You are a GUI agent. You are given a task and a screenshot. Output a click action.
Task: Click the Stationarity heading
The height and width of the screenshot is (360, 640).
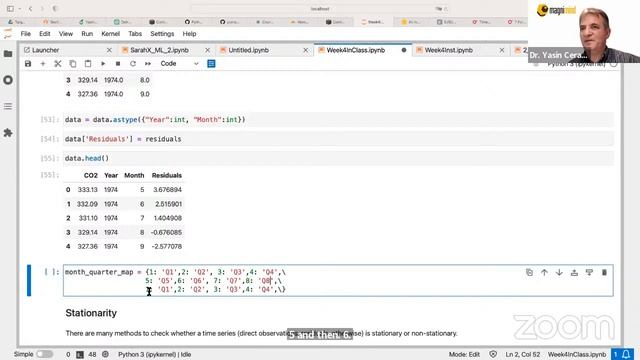pyautogui.click(x=91, y=313)
